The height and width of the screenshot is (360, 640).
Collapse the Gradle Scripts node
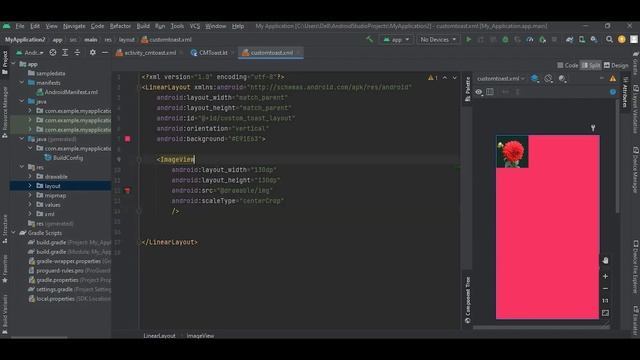click(x=14, y=233)
